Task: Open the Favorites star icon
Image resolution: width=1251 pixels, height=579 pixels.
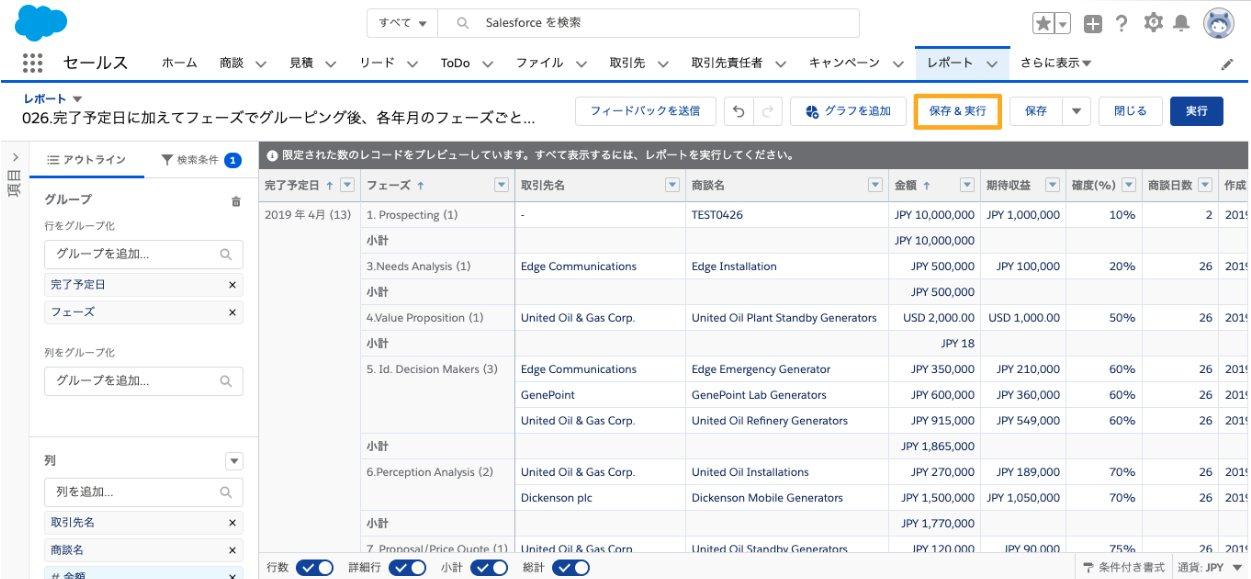Action: [x=1043, y=23]
